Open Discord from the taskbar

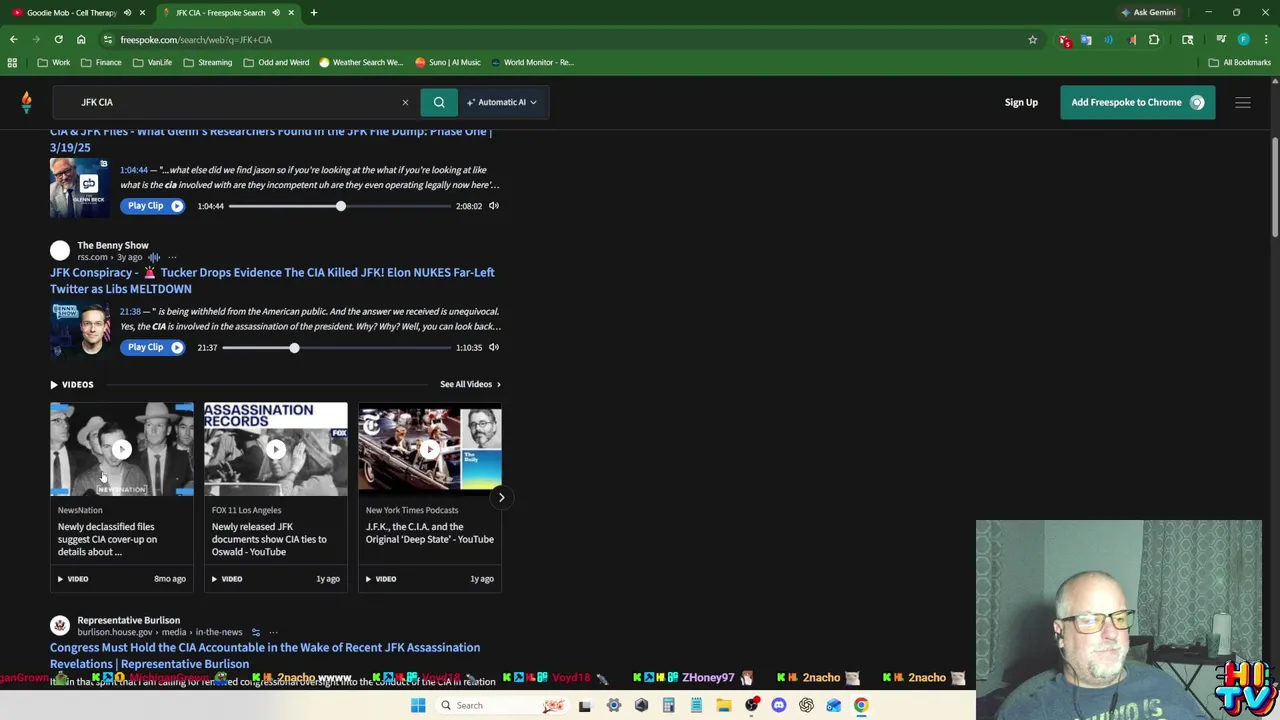(779, 705)
